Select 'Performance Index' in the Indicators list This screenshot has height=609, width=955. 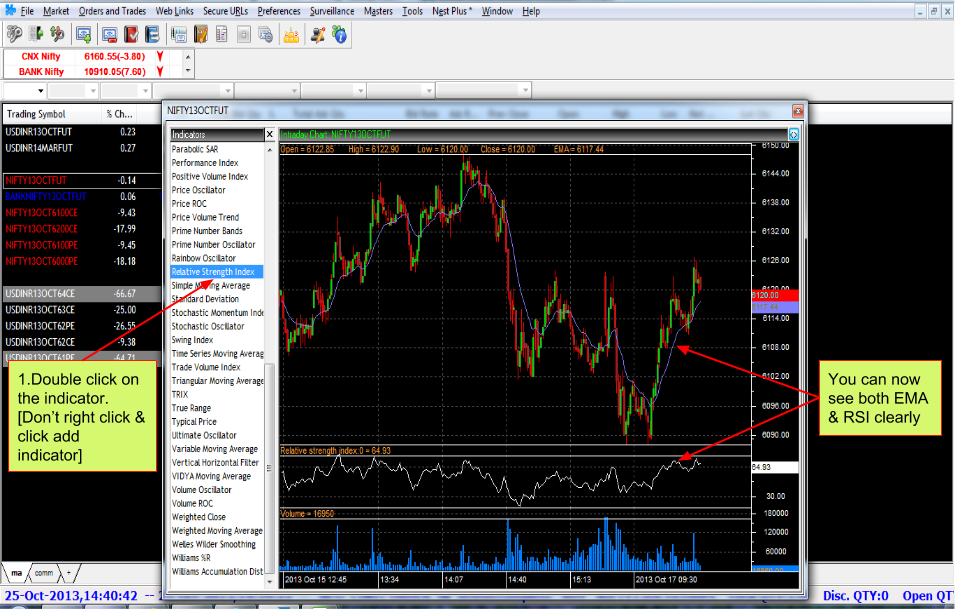pyautogui.click(x=216, y=163)
